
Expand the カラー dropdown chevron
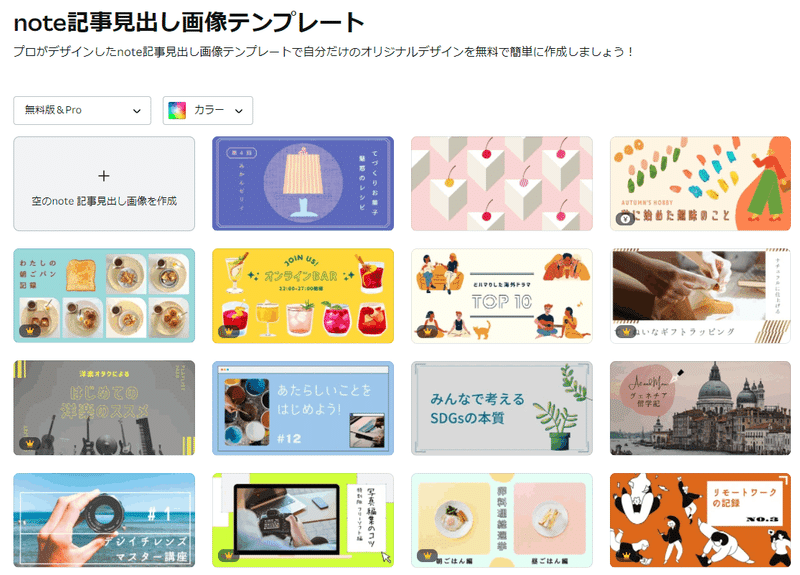click(238, 111)
